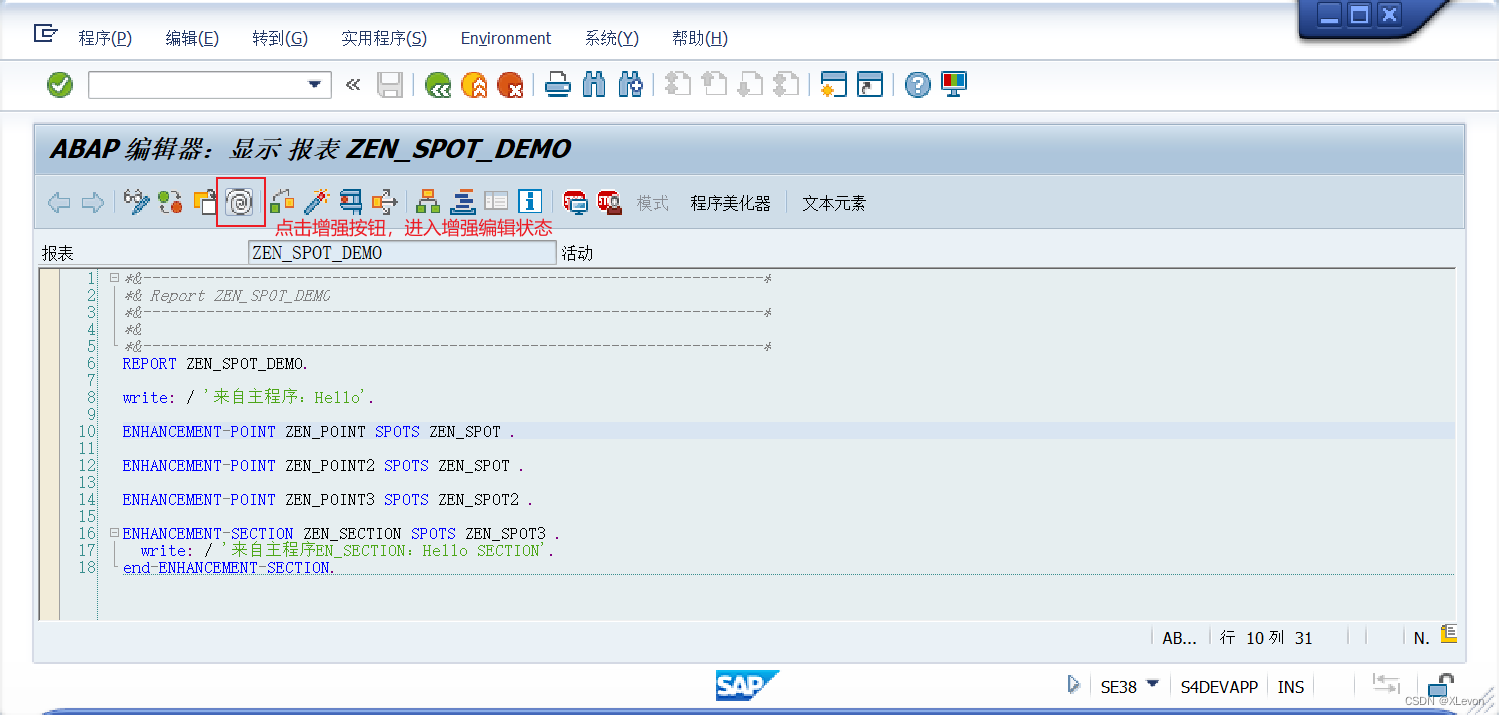Open the Environment menu

[505, 38]
